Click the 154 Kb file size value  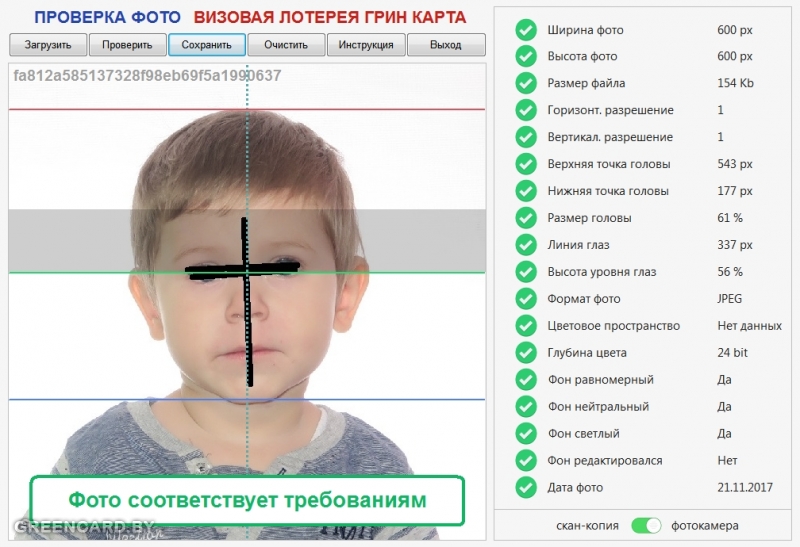click(735, 83)
